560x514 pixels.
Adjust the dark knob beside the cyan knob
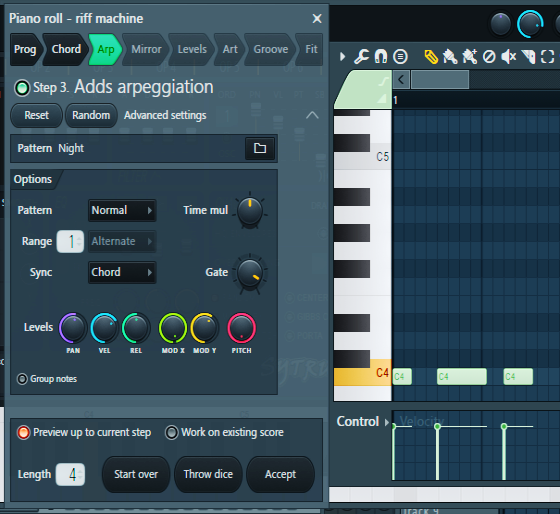[x=501, y=24]
